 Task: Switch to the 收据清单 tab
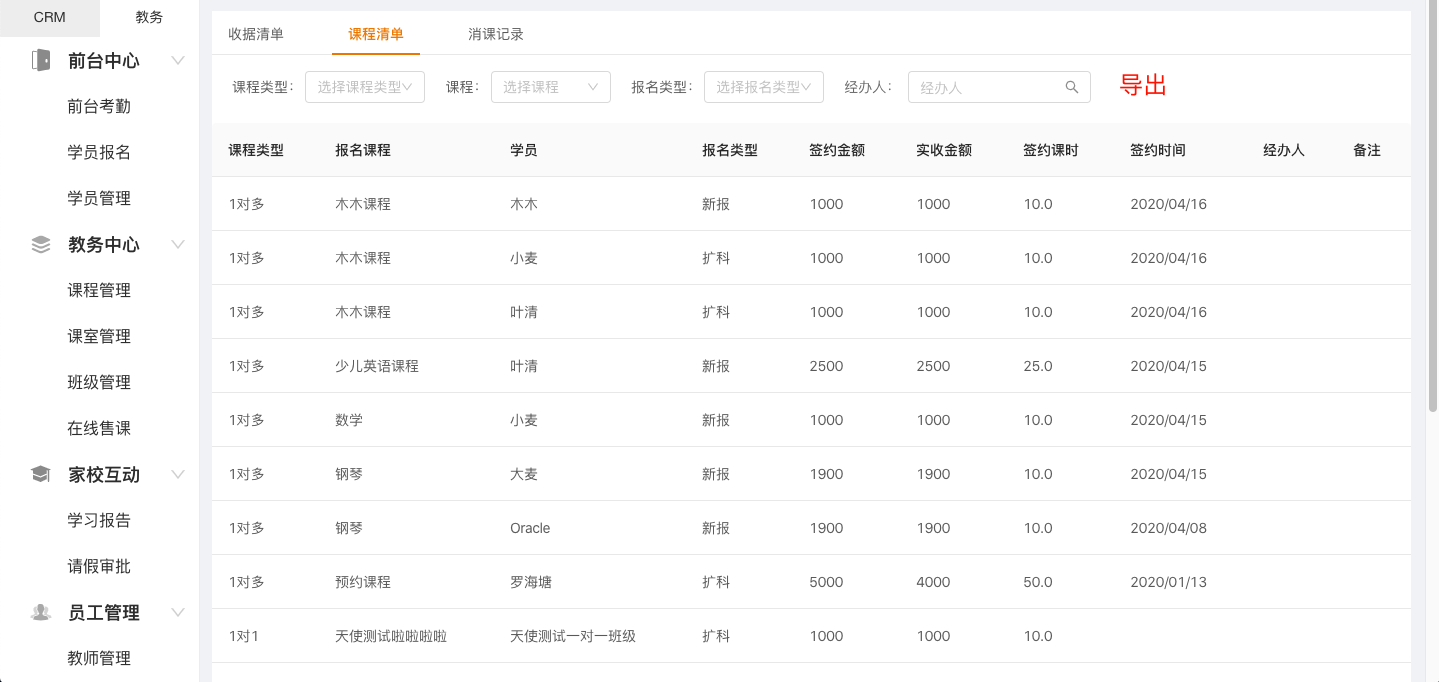(256, 34)
